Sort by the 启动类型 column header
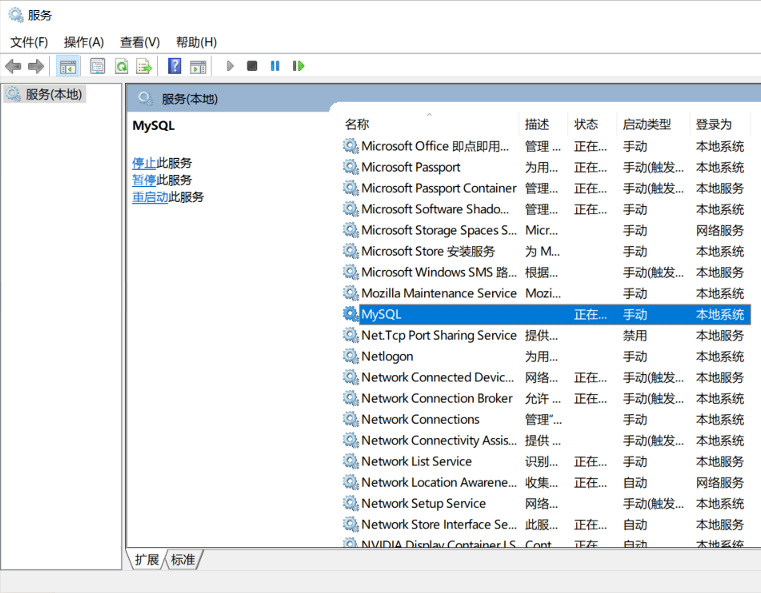The width and height of the screenshot is (761, 593). 653,124
